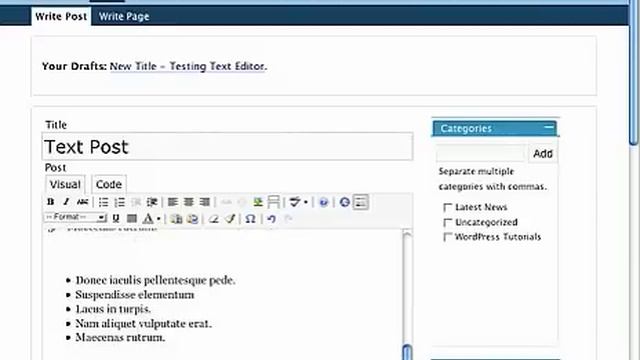Click the Categories panel header
Image resolution: width=640 pixels, height=360 pixels.
point(494,129)
